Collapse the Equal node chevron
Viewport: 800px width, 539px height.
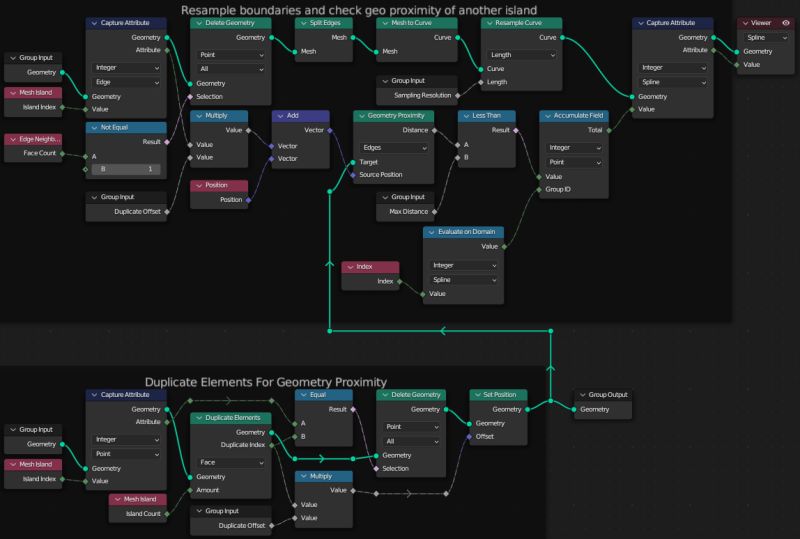[304, 395]
